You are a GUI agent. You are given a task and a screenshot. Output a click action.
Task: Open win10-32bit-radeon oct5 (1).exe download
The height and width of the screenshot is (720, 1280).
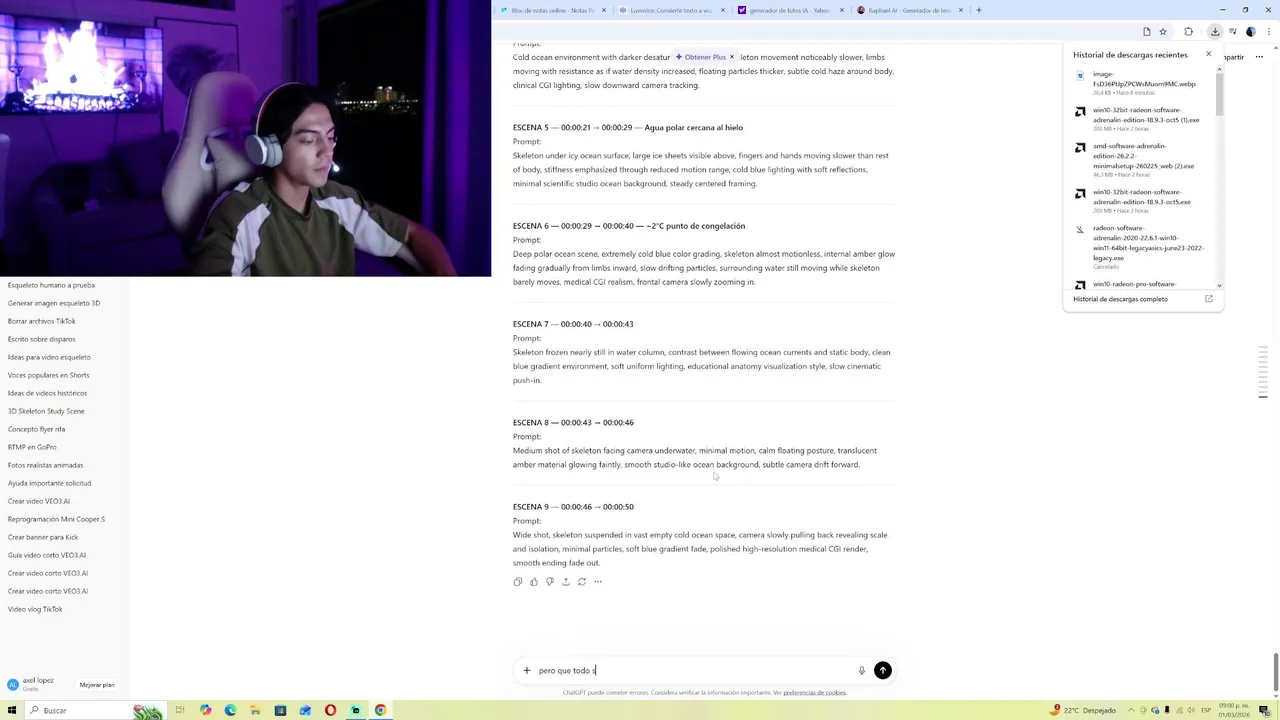click(1140, 119)
